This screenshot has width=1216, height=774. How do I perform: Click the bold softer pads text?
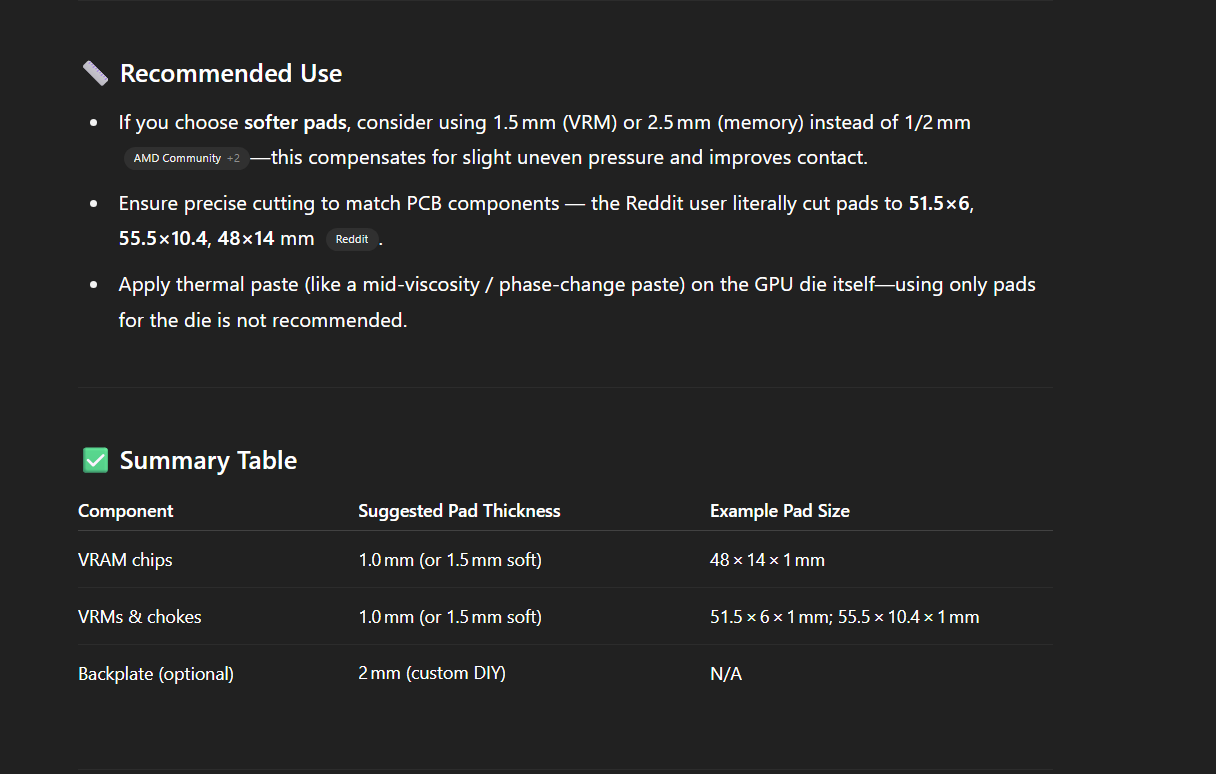point(295,123)
